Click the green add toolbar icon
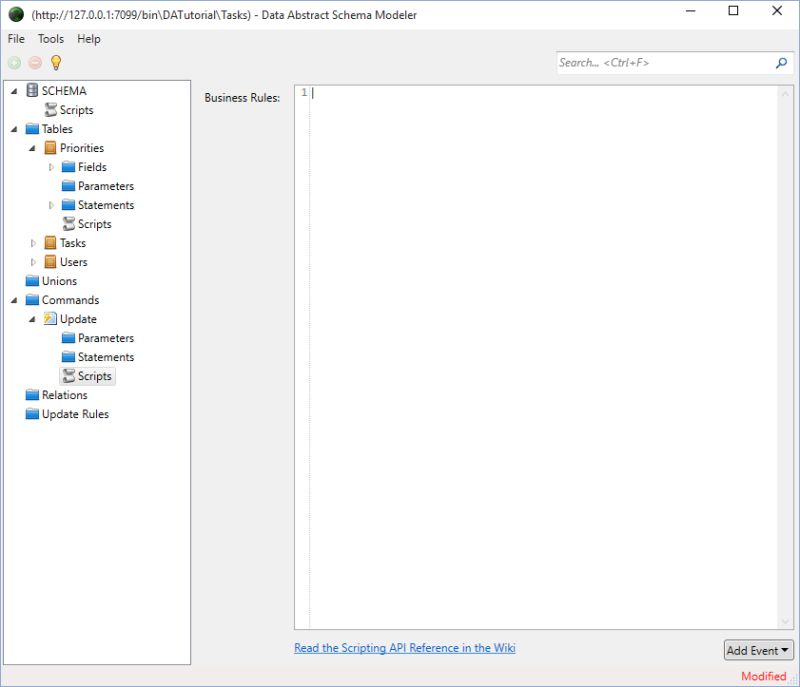This screenshot has height=687, width=800. [x=14, y=63]
